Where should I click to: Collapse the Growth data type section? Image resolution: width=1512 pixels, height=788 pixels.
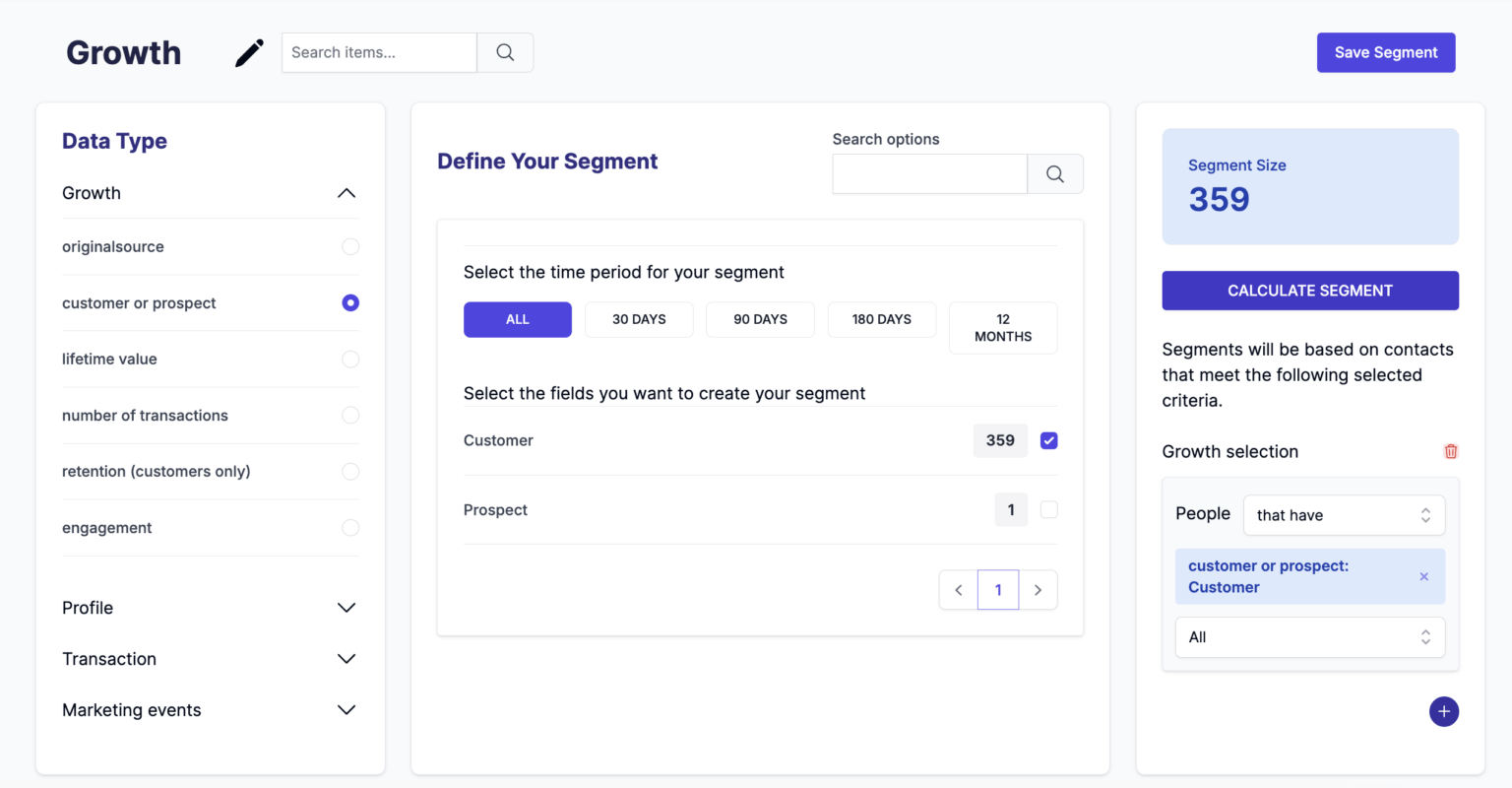346,193
